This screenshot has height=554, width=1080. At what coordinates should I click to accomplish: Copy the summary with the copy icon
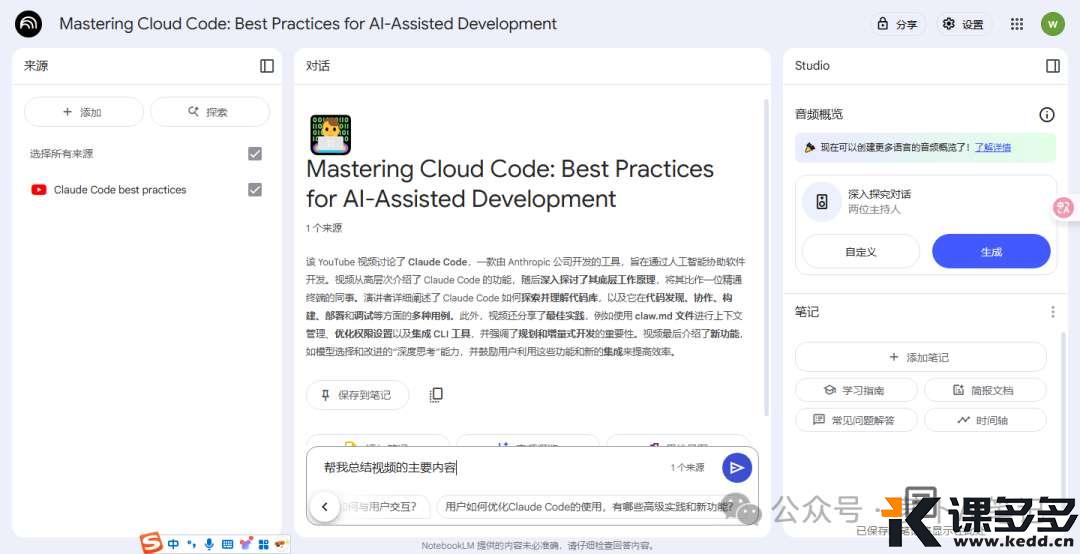pyautogui.click(x=436, y=394)
